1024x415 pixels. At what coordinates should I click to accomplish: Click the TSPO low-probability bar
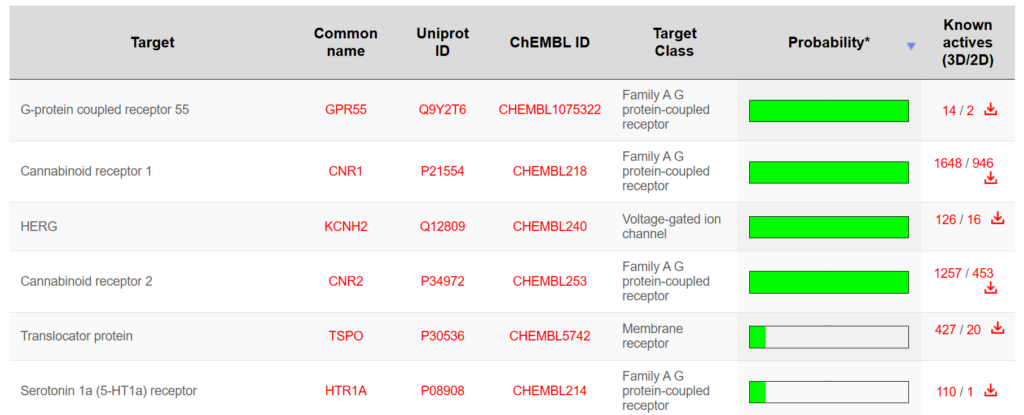[828, 337]
